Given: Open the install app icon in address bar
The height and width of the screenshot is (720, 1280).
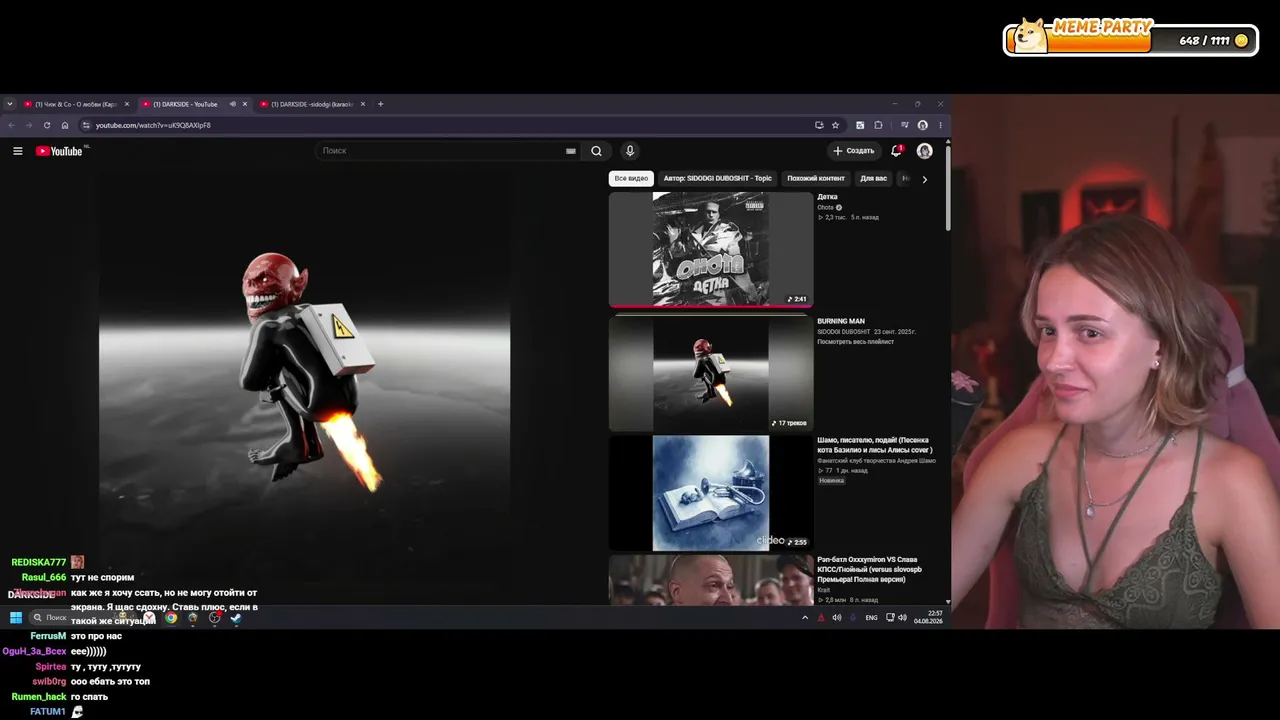Looking at the screenshot, I should [819, 125].
